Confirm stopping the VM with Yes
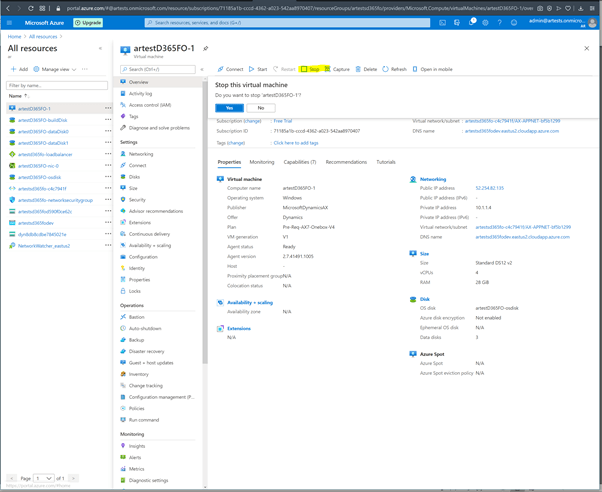This screenshot has width=602, height=492. [x=229, y=108]
